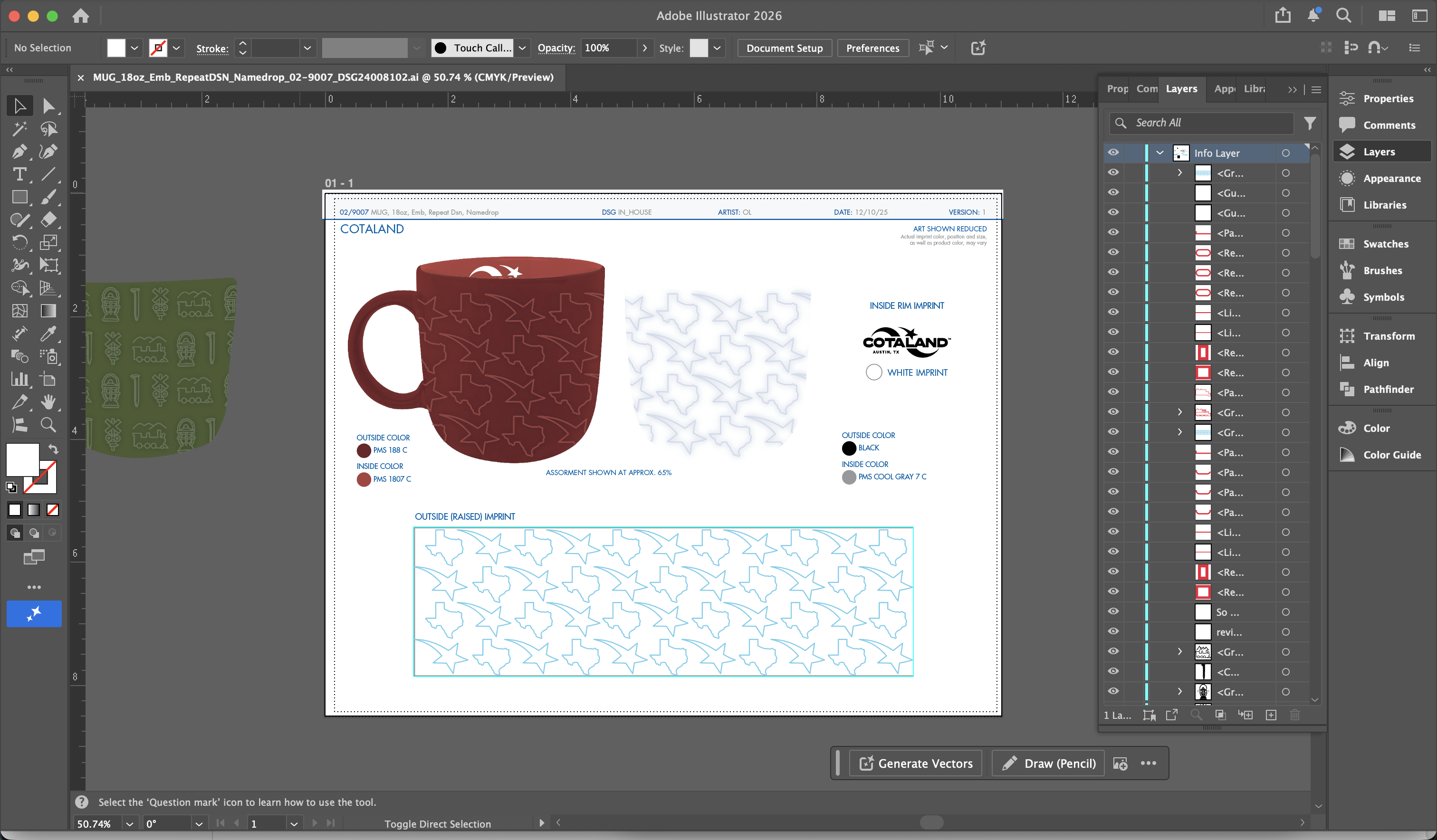1437x840 pixels.
Task: Select the Direct Selection tool
Action: coord(48,106)
